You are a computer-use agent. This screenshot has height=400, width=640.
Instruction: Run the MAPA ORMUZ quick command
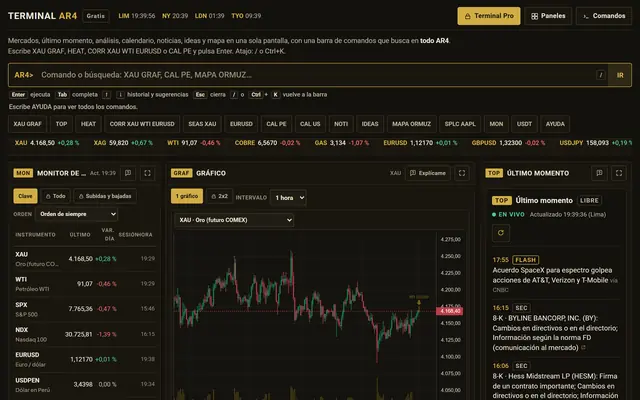pyautogui.click(x=411, y=124)
